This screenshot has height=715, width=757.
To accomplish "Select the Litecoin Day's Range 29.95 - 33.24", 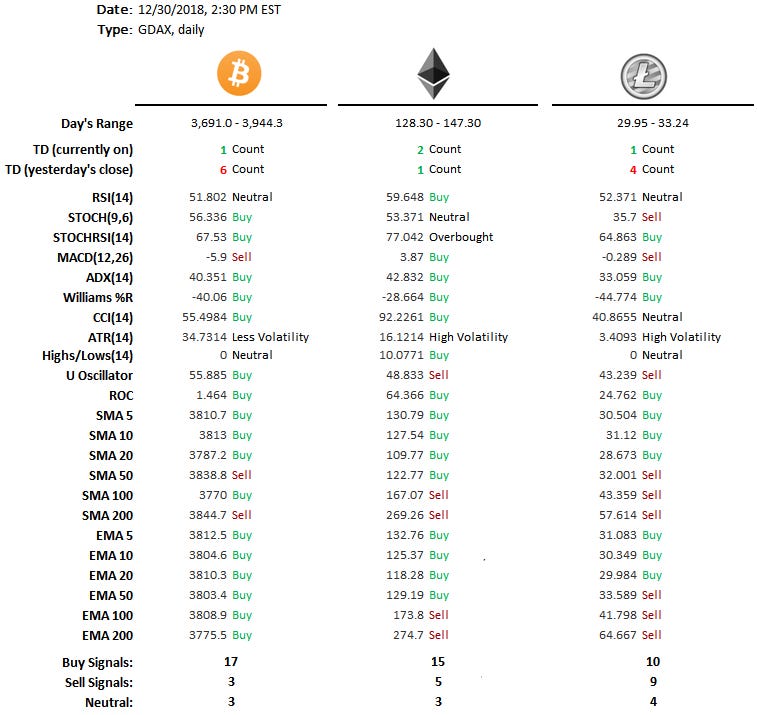I will click(653, 123).
